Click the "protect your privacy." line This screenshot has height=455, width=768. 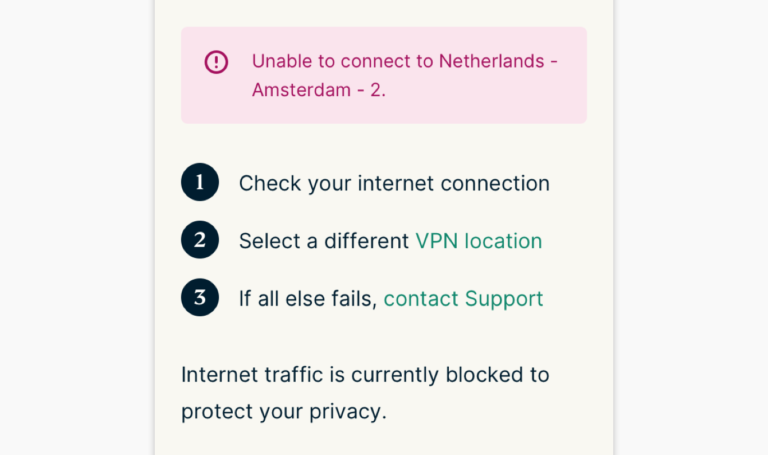tap(283, 411)
